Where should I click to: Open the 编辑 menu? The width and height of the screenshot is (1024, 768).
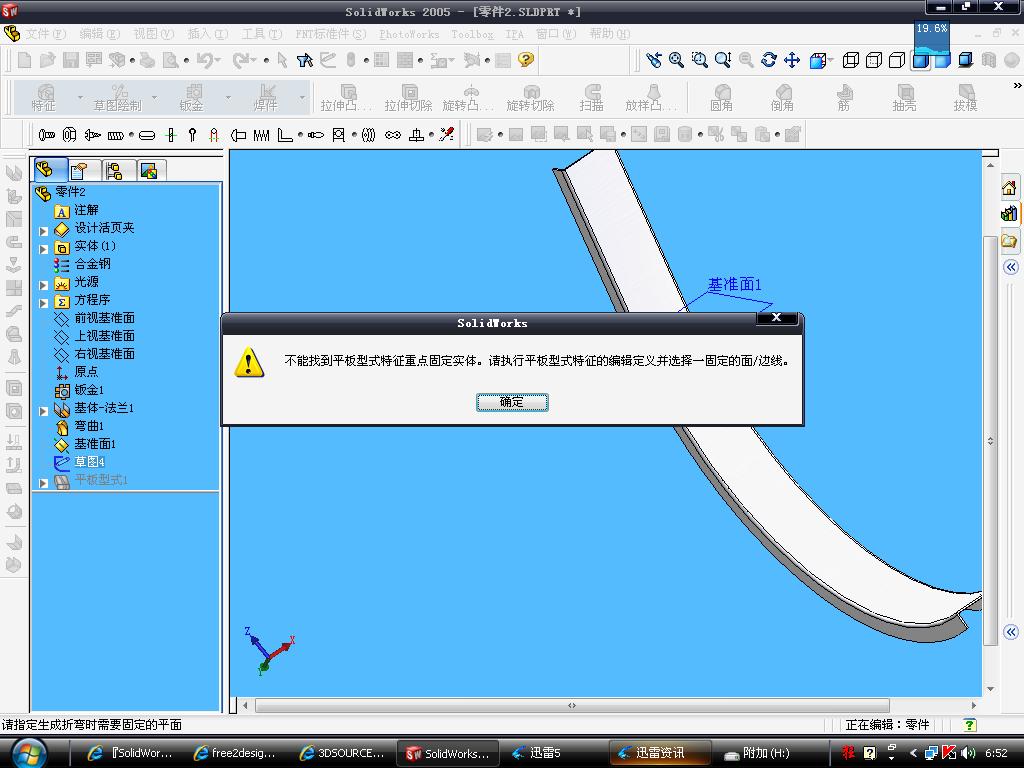99,33
